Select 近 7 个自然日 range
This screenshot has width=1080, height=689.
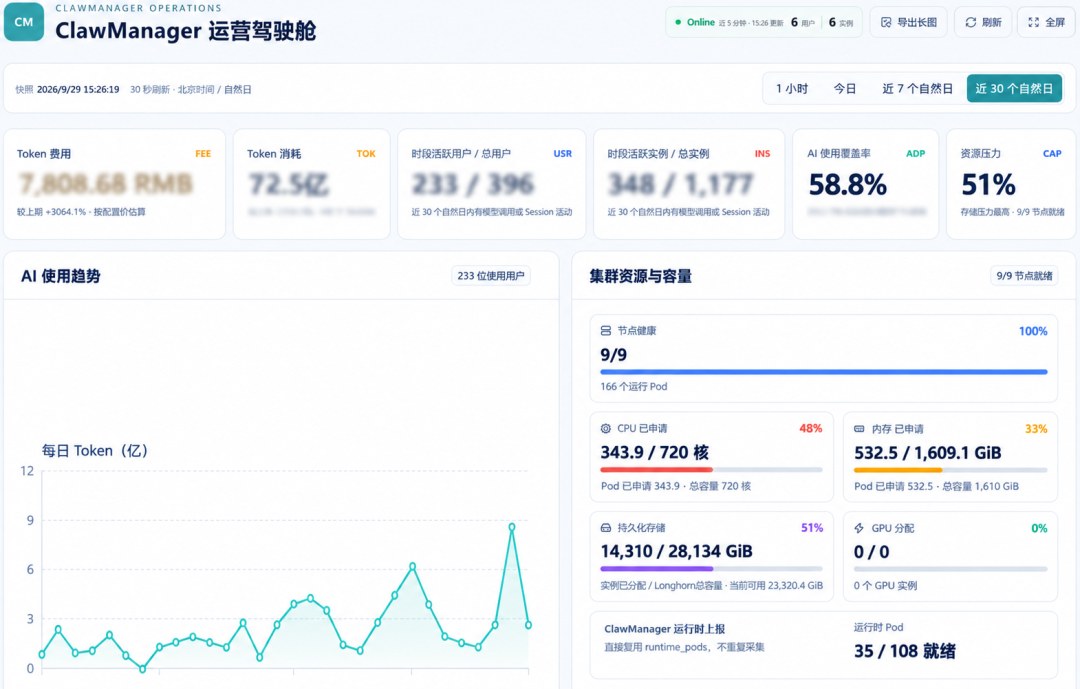point(917,89)
